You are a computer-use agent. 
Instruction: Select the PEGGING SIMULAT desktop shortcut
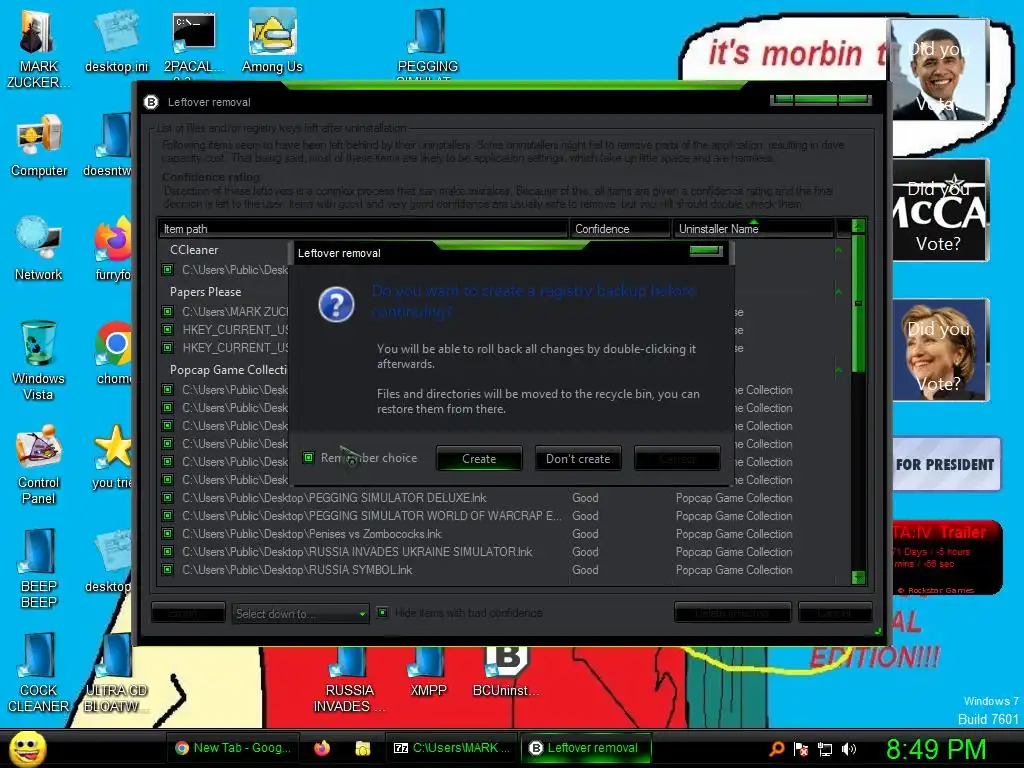(x=428, y=44)
